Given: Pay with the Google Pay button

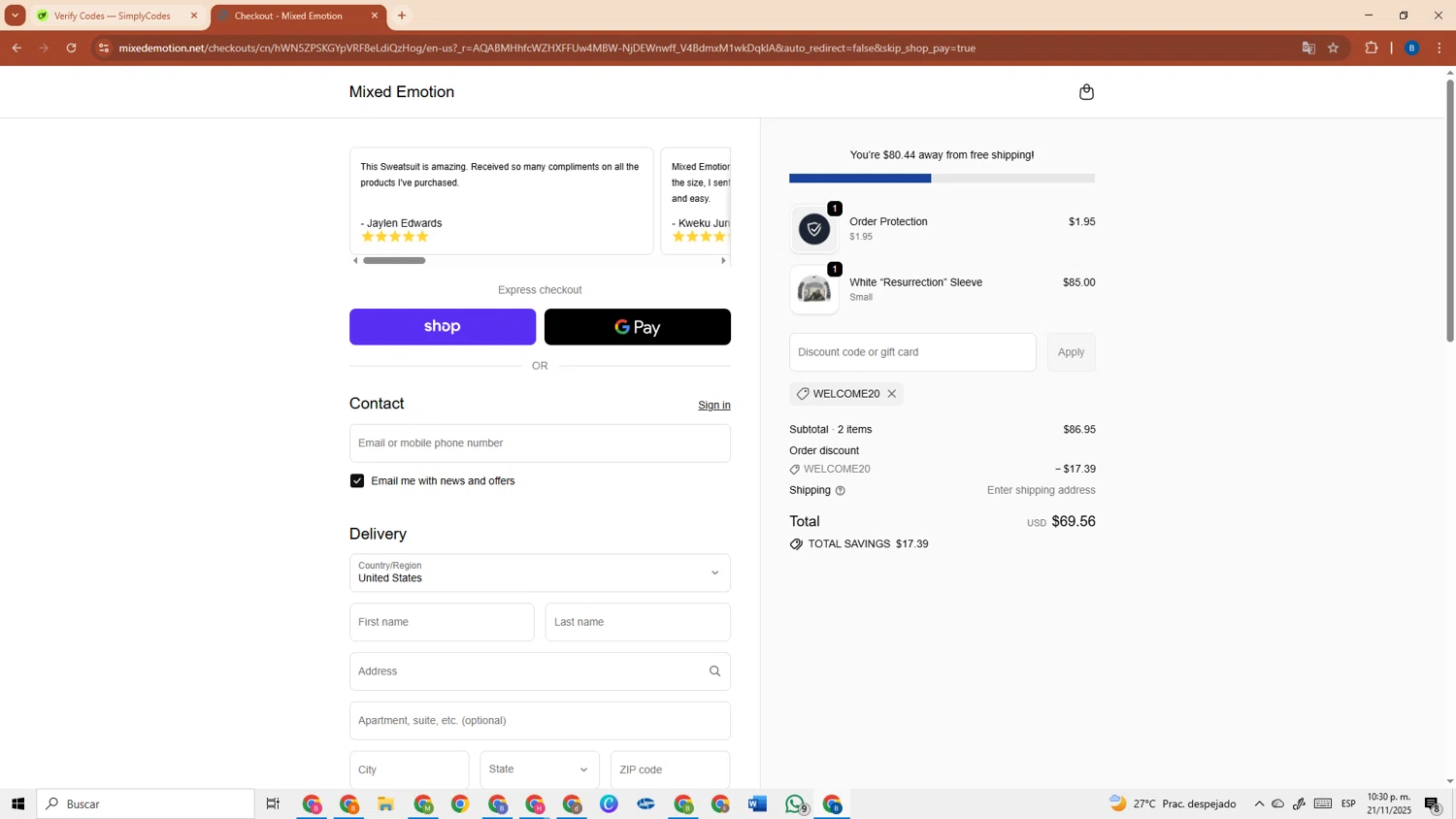Looking at the screenshot, I should (638, 327).
